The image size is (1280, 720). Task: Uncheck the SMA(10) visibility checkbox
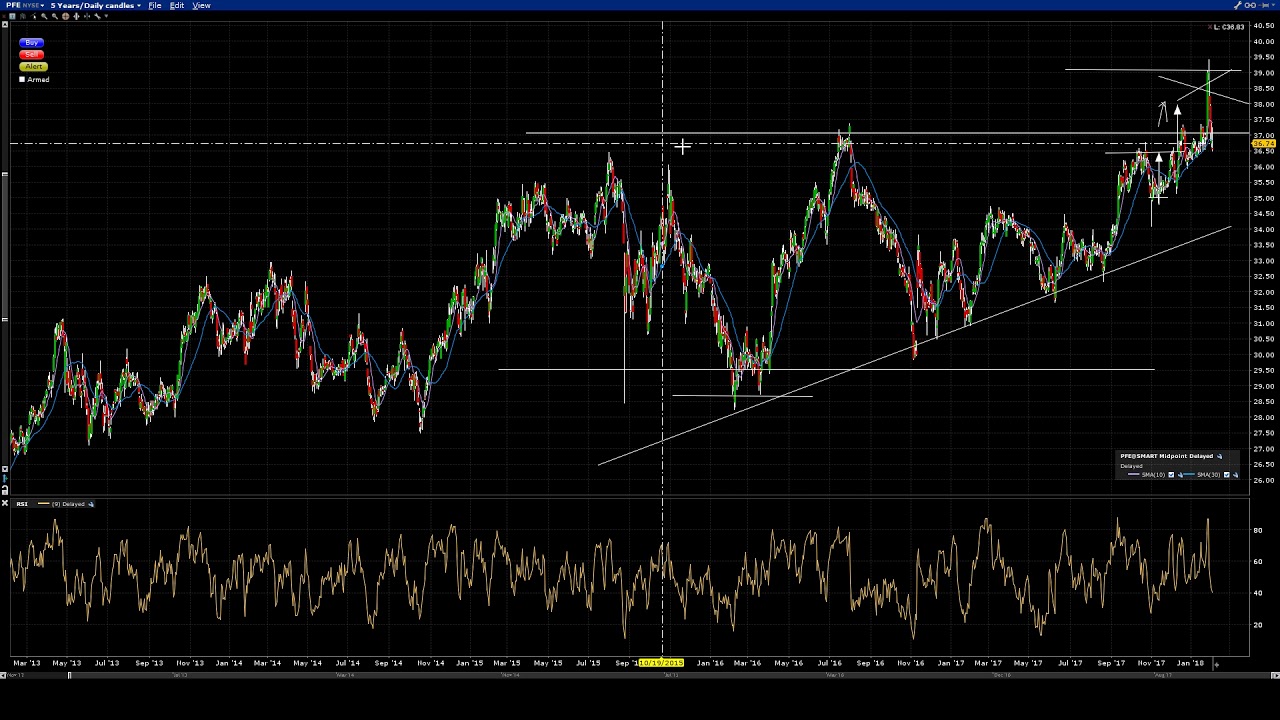[x=1171, y=475]
